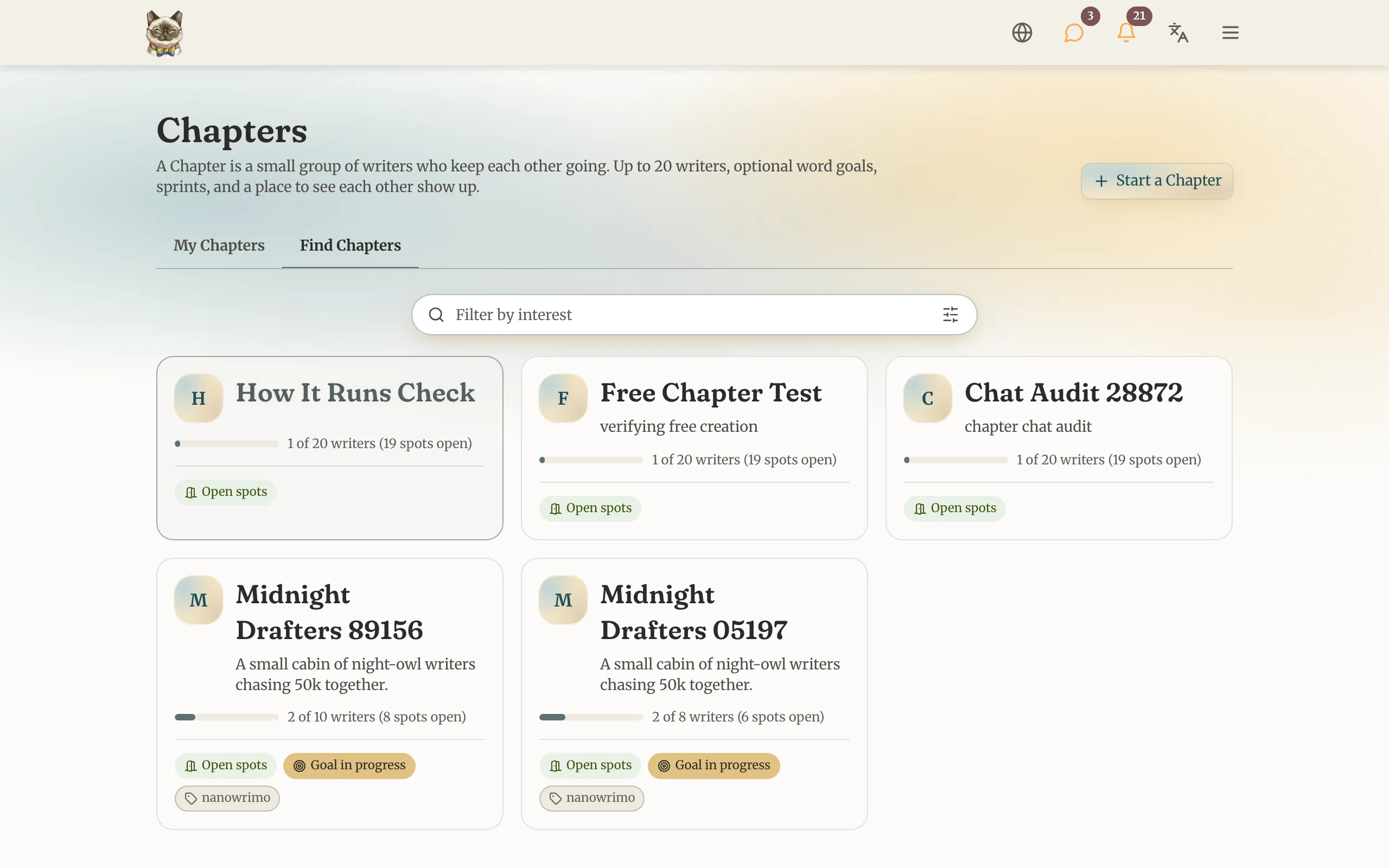Click Open spots tag on Chat Audit 28872
The width and height of the screenshot is (1389, 868).
[x=954, y=508]
